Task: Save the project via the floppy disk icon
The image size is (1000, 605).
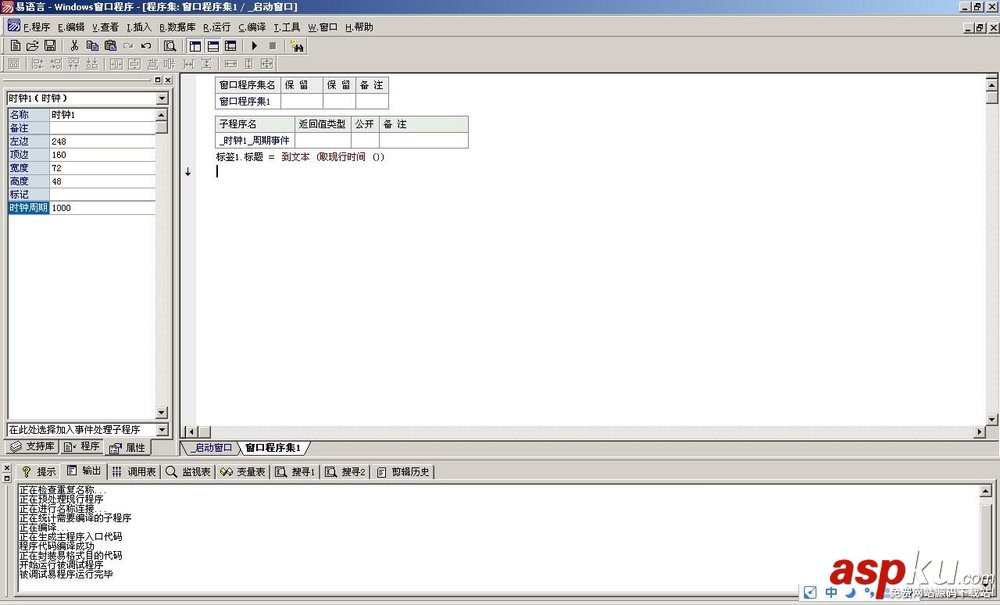Action: coord(50,46)
